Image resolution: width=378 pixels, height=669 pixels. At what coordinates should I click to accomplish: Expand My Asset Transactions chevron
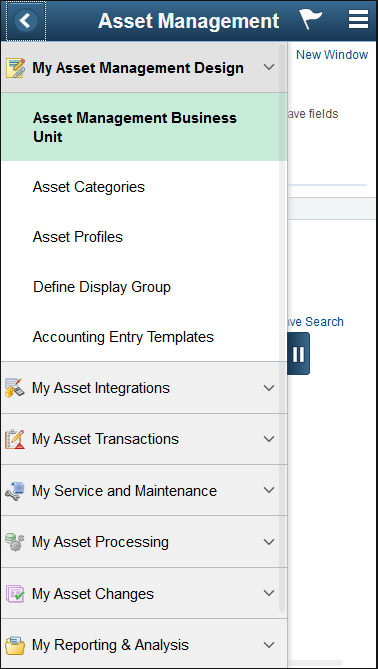(269, 439)
